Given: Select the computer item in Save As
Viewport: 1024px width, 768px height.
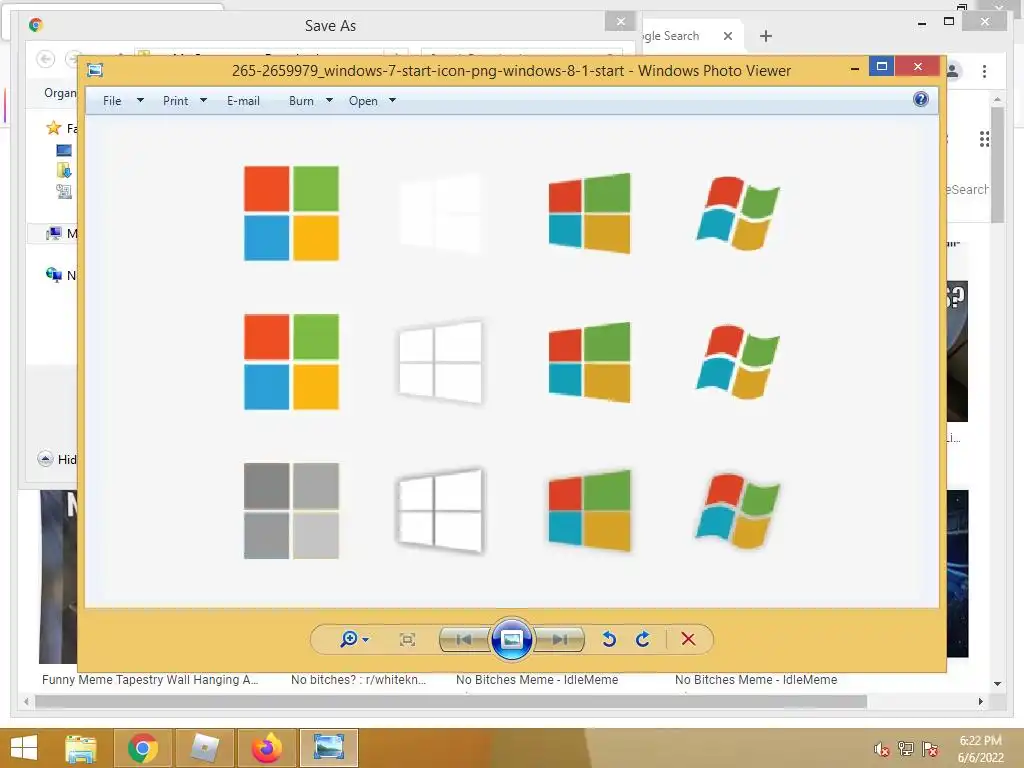Looking at the screenshot, I should tap(54, 233).
